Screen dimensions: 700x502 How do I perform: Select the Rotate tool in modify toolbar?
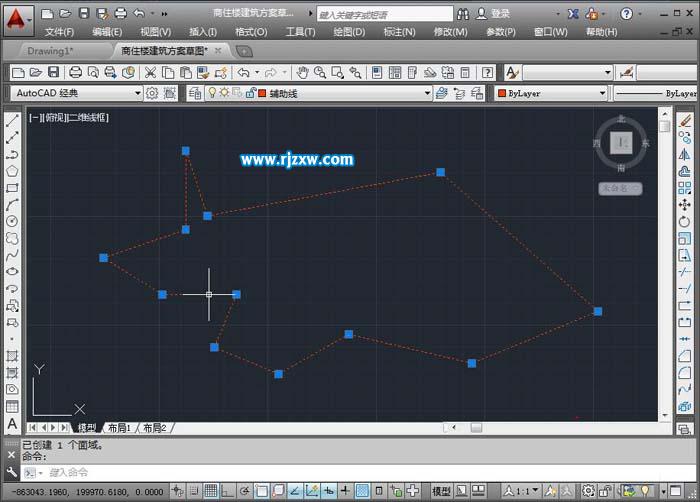coord(684,222)
